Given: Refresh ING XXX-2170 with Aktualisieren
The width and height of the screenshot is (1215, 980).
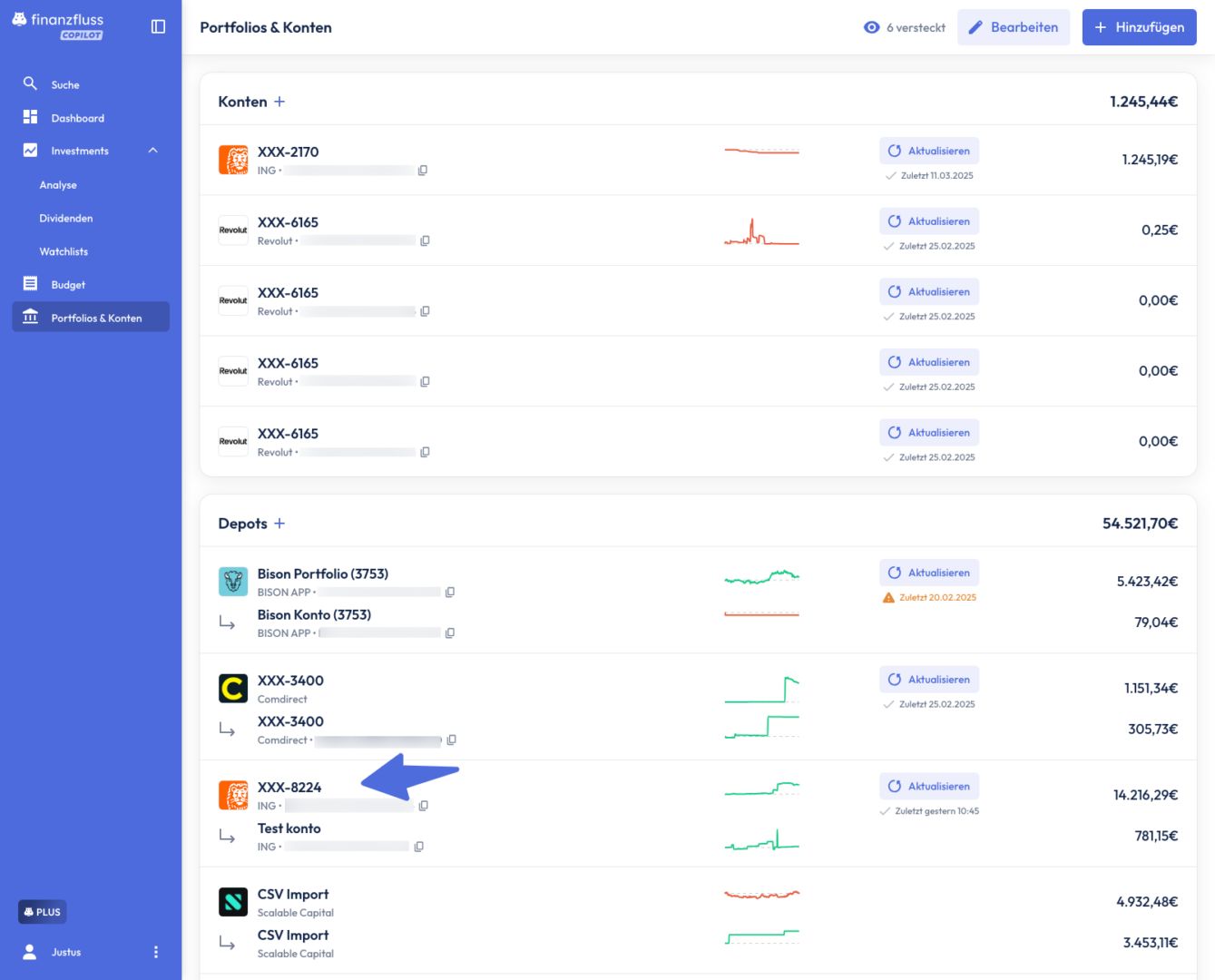Looking at the screenshot, I should 929,151.
